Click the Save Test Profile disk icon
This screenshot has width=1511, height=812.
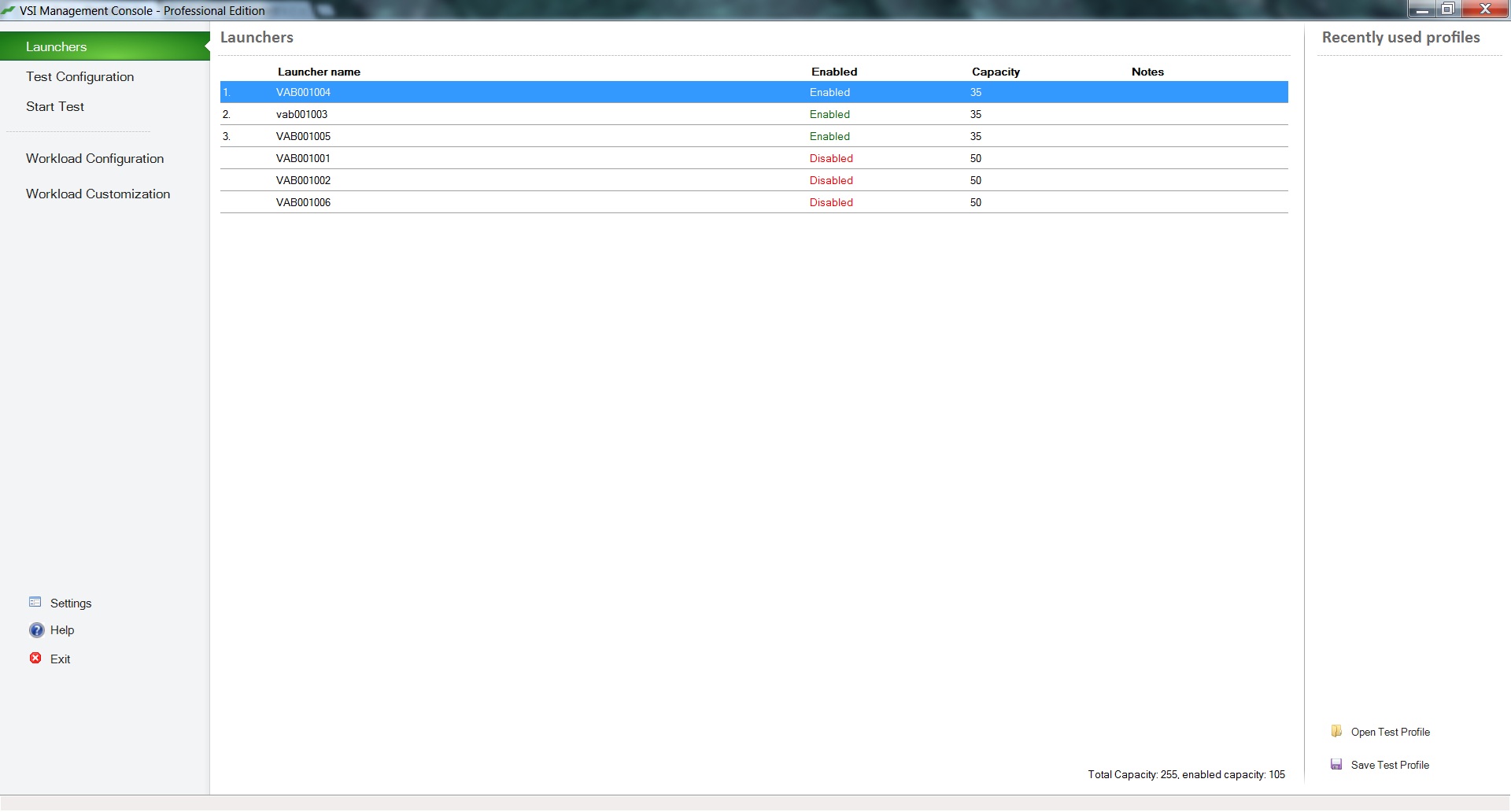click(x=1336, y=765)
